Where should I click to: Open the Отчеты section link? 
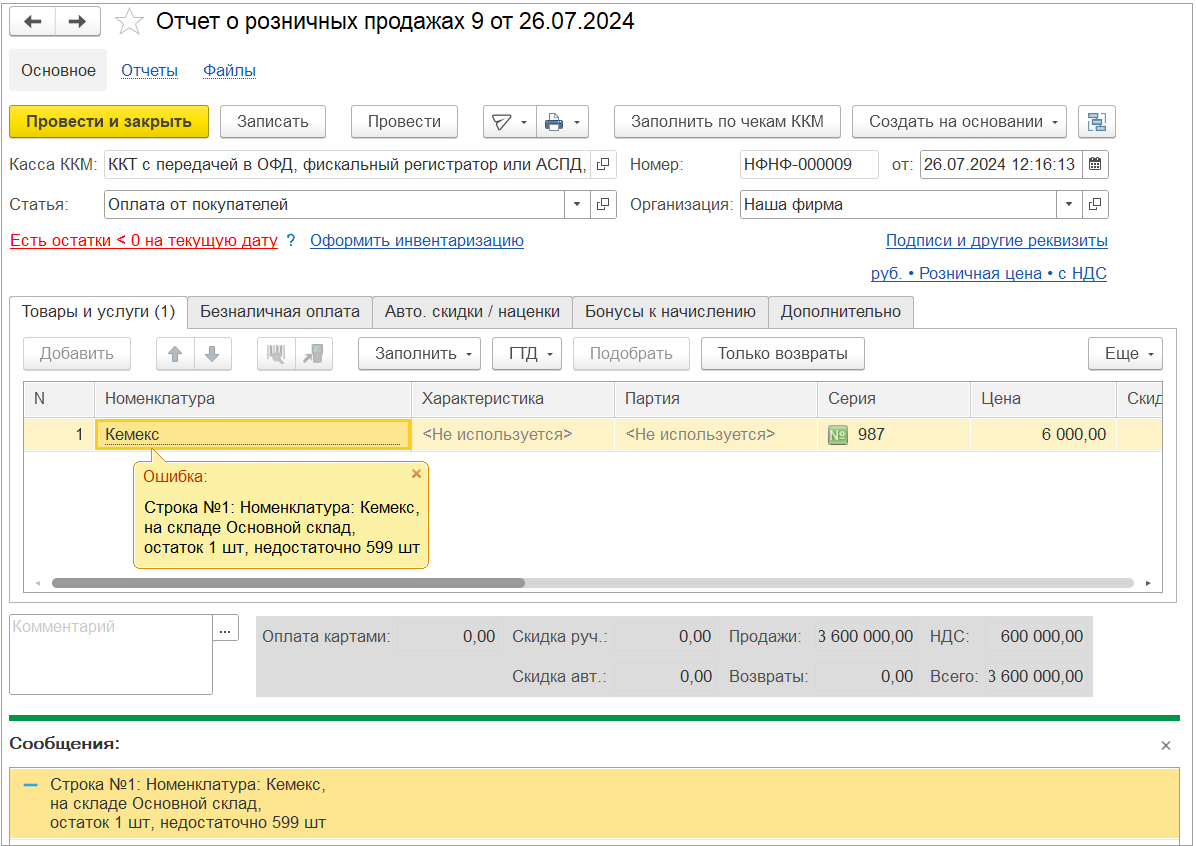[x=150, y=70]
